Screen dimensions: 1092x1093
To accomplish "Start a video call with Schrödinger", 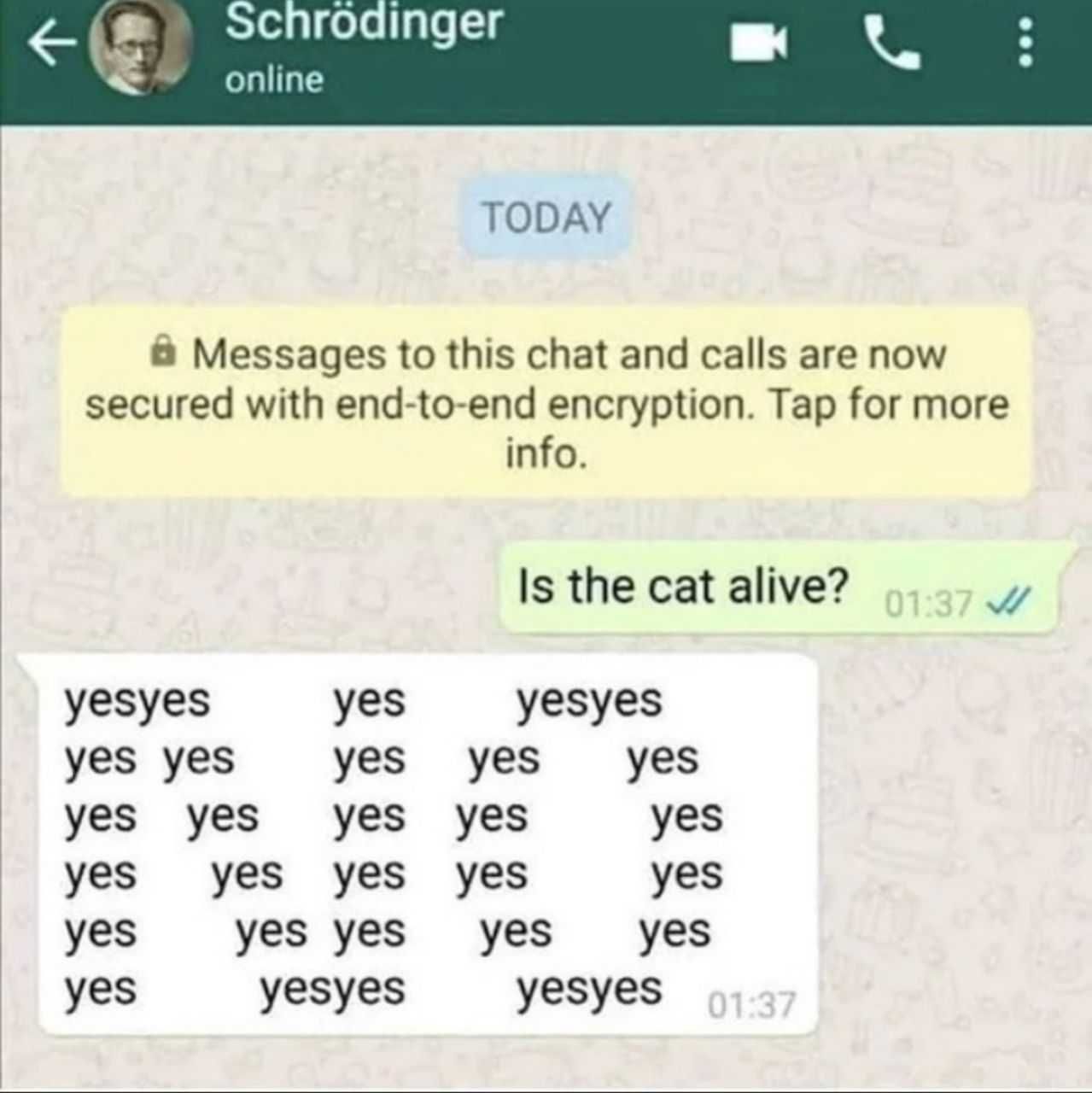I will [x=758, y=43].
